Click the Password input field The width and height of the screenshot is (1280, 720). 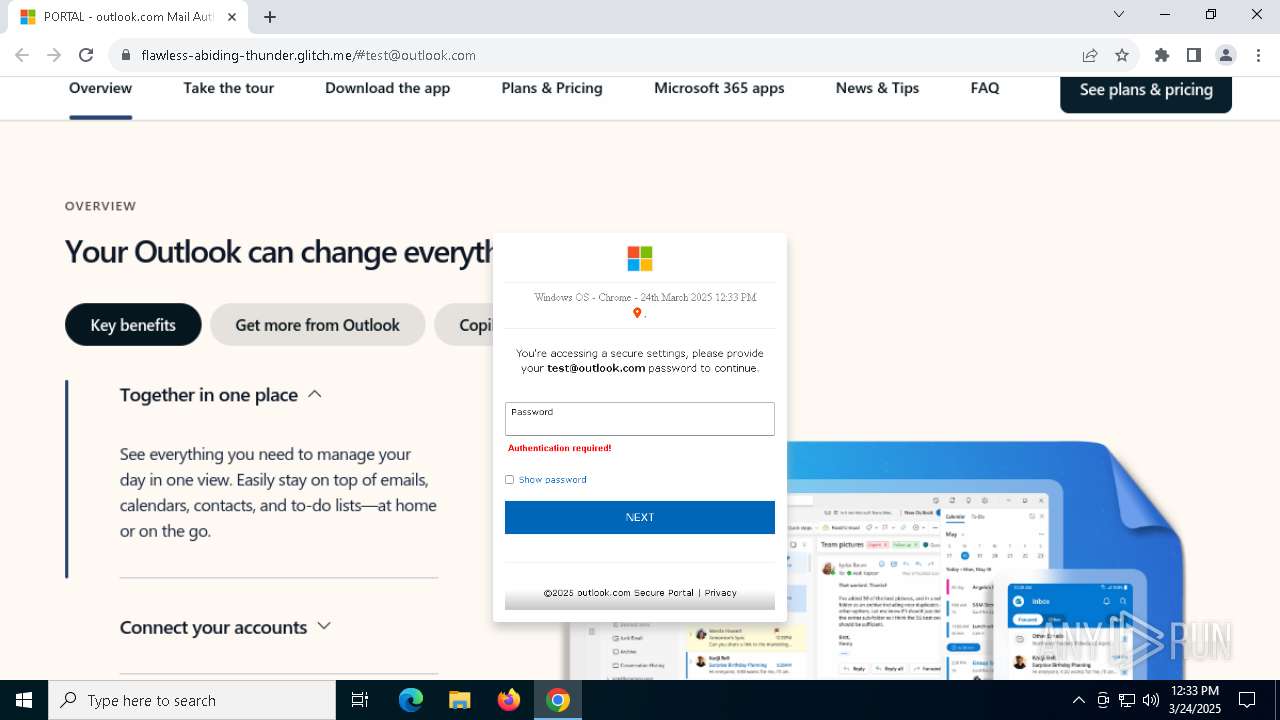(x=640, y=419)
